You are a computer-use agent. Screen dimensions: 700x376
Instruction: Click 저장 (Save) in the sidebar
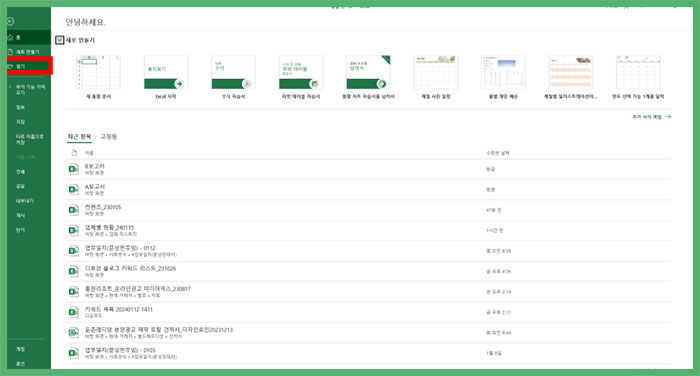(x=21, y=121)
